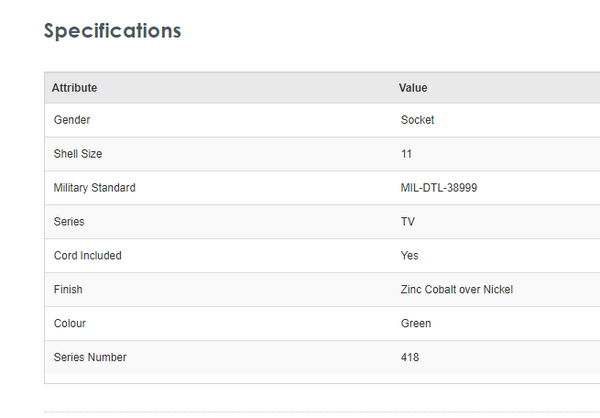The width and height of the screenshot is (600, 418).
Task: Click the Value column header
Action: point(413,88)
